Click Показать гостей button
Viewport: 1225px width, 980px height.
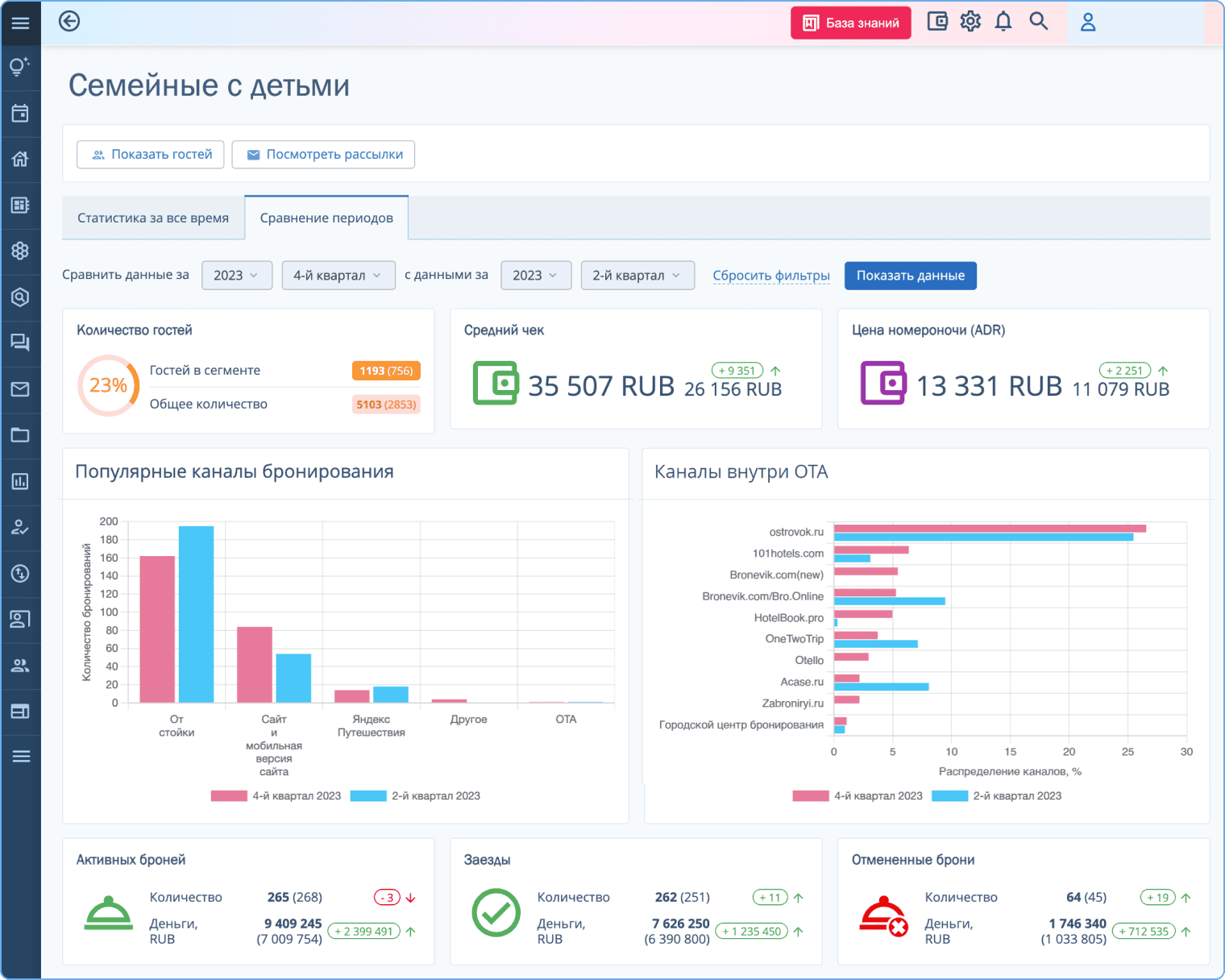[151, 155]
